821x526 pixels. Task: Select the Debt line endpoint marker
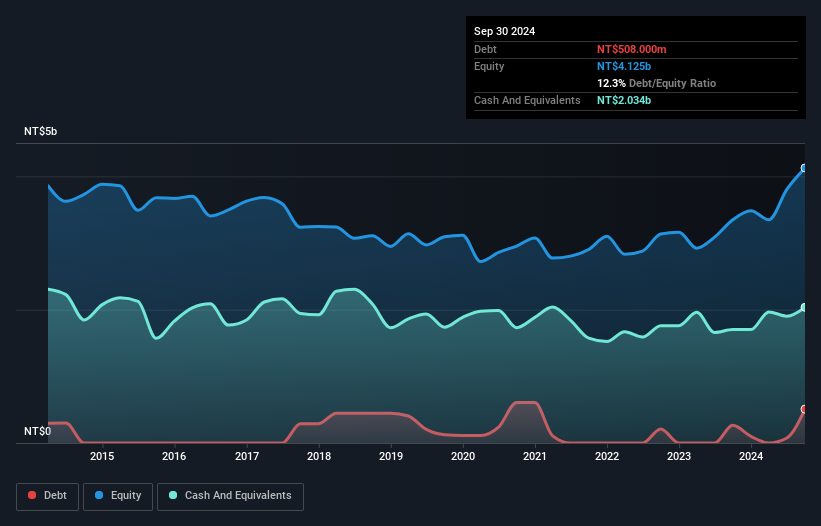804,409
